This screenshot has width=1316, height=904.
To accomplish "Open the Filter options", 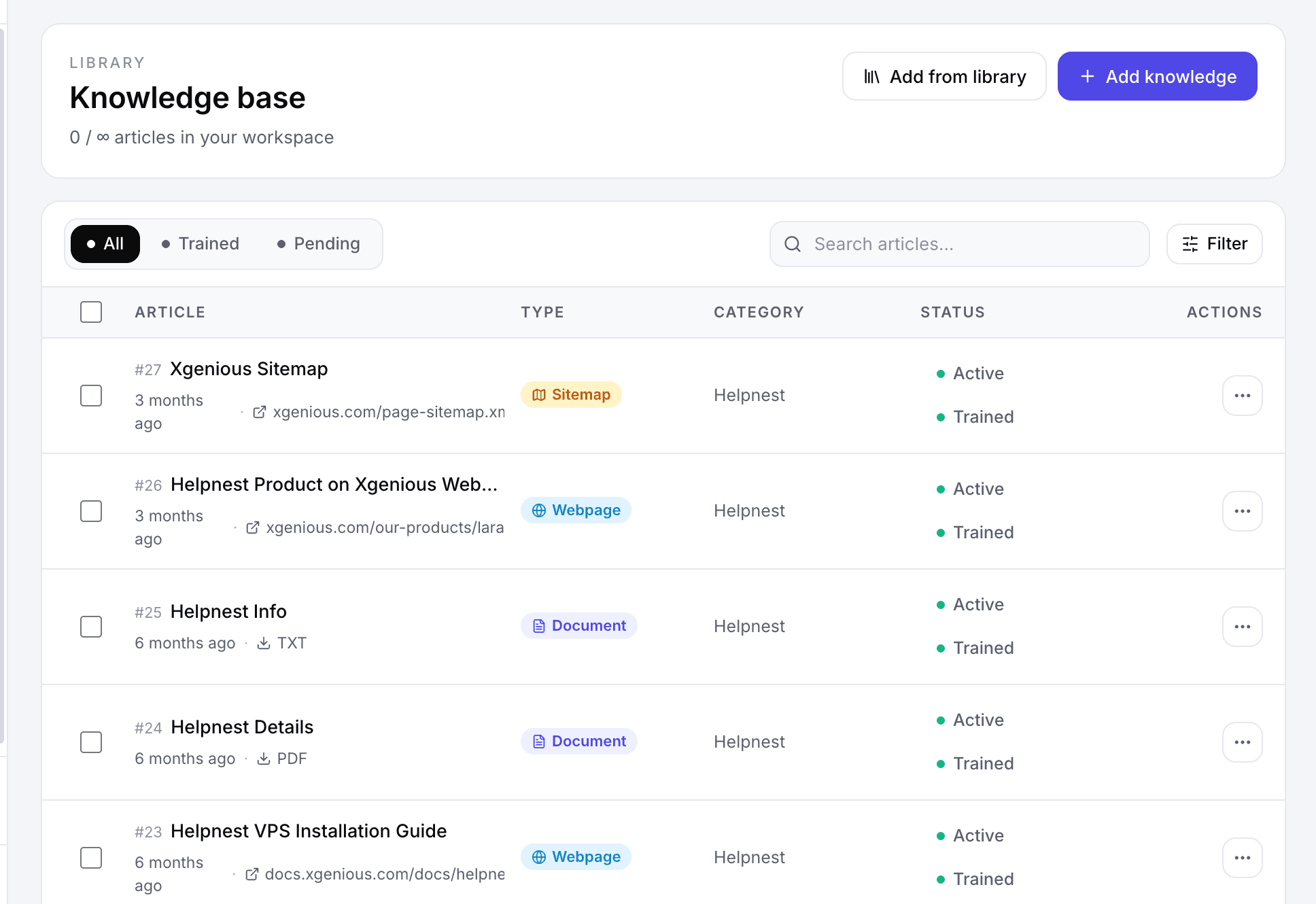I will [1215, 244].
